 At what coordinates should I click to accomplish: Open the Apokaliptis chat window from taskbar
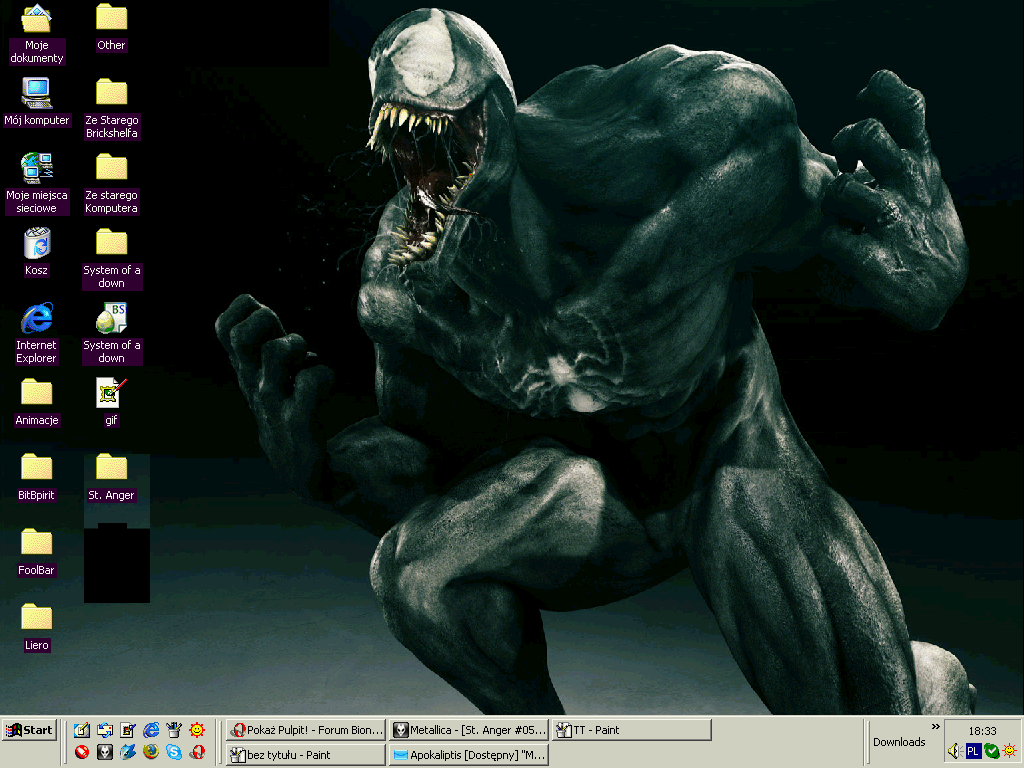click(469, 755)
